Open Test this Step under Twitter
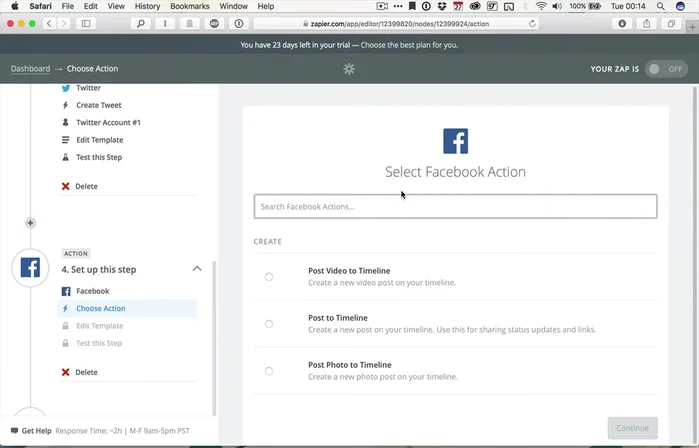 (x=99, y=157)
